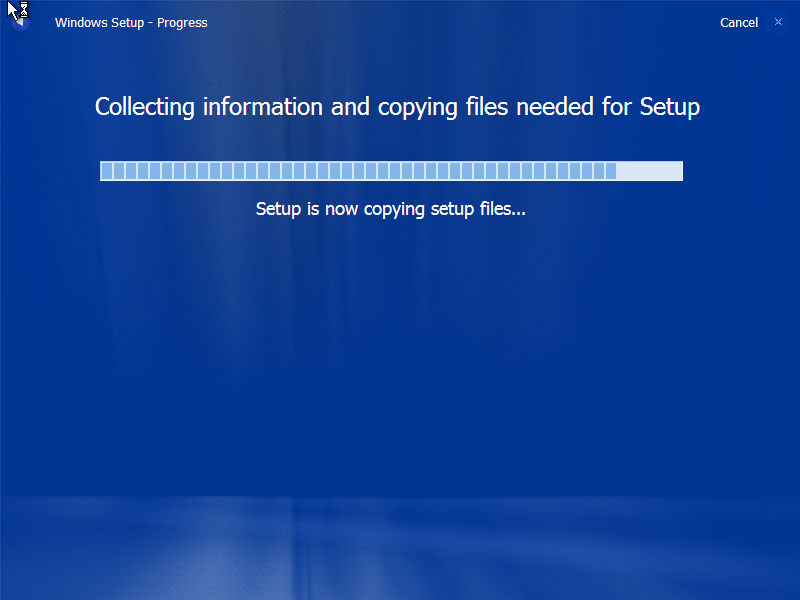800x600 pixels.
Task: Click the unfilled progress bar portion
Action: click(x=650, y=171)
